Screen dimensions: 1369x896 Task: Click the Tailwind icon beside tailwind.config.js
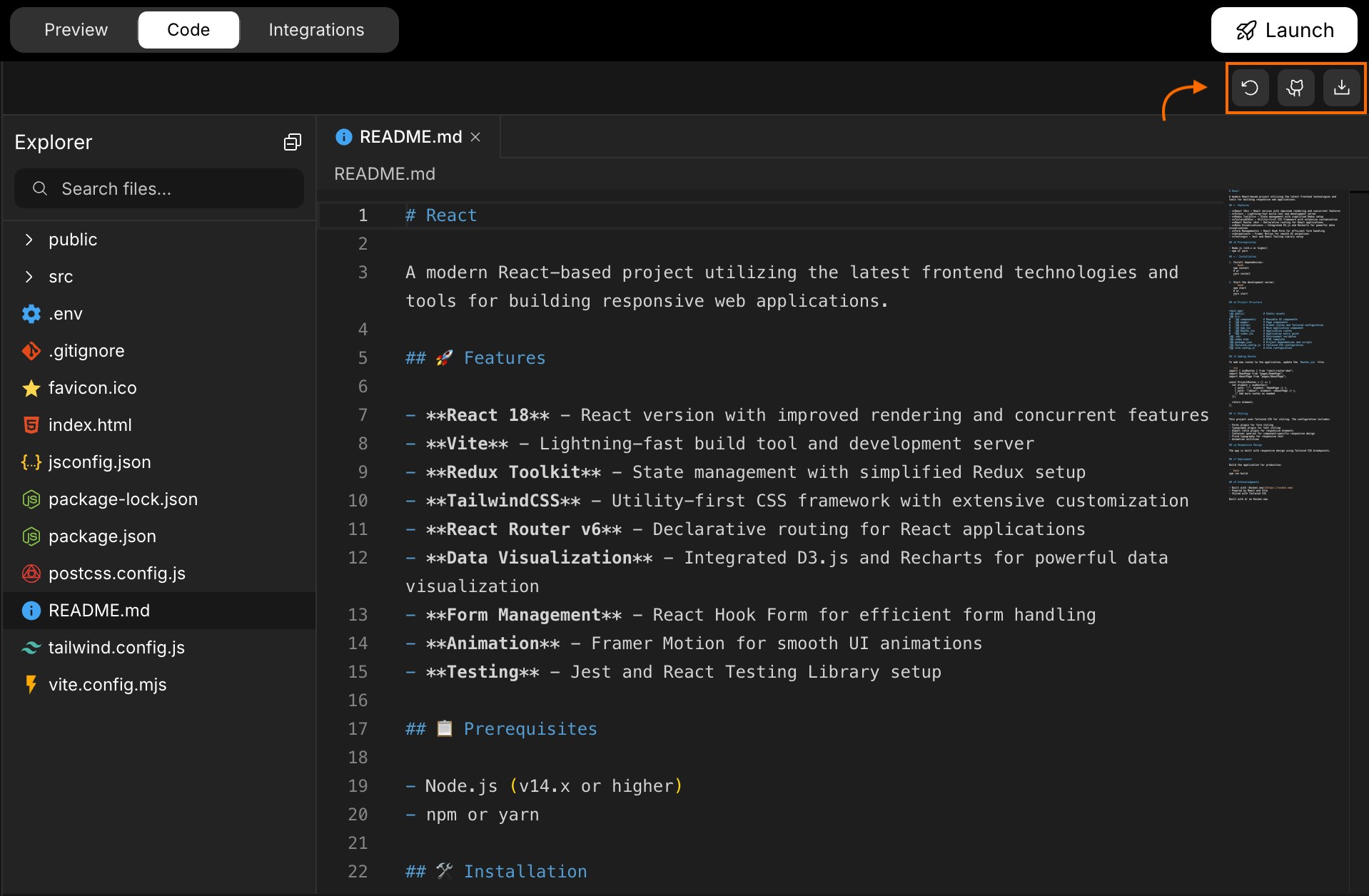point(31,648)
